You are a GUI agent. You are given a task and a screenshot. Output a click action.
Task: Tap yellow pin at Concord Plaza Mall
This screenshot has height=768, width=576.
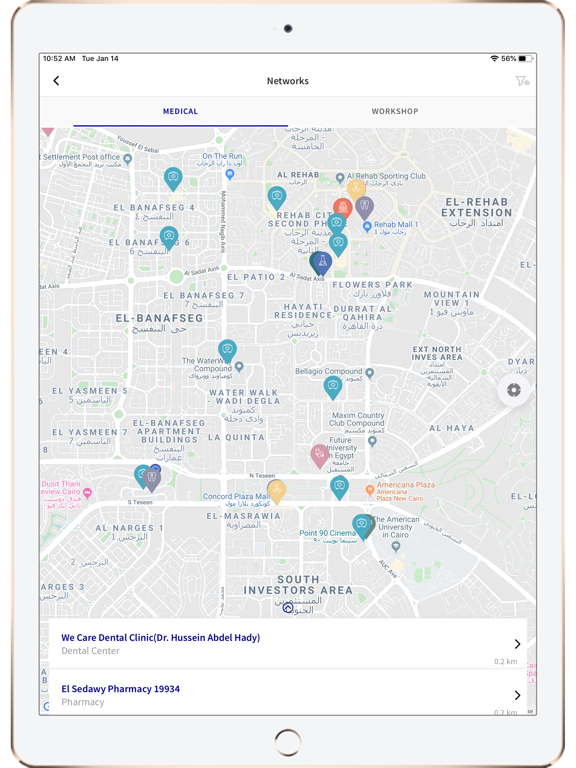point(277,491)
